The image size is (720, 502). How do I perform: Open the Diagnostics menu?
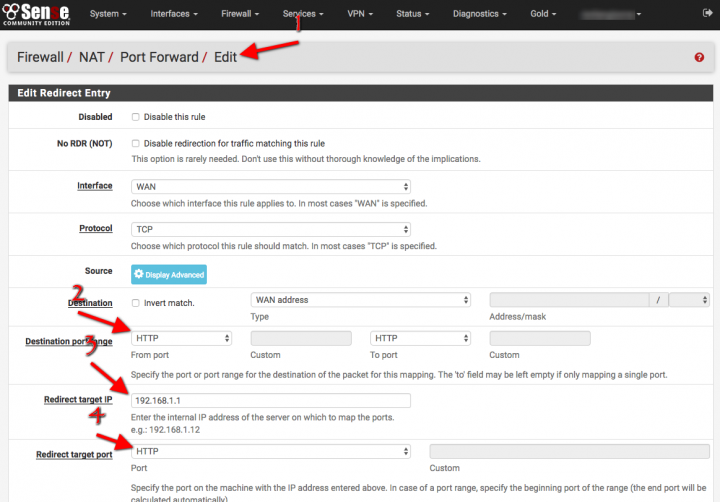[x=480, y=14]
